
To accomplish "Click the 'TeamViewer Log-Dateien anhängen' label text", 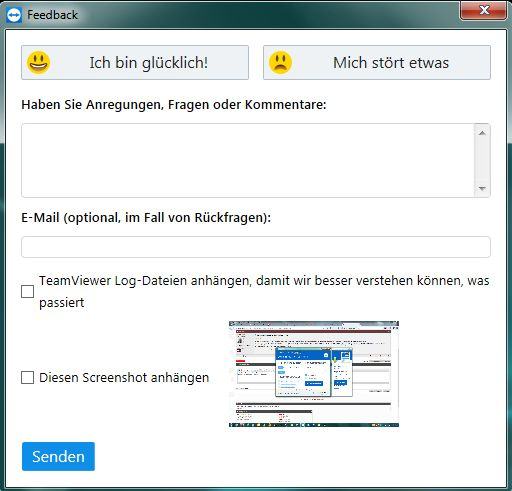I will click(x=264, y=291).
